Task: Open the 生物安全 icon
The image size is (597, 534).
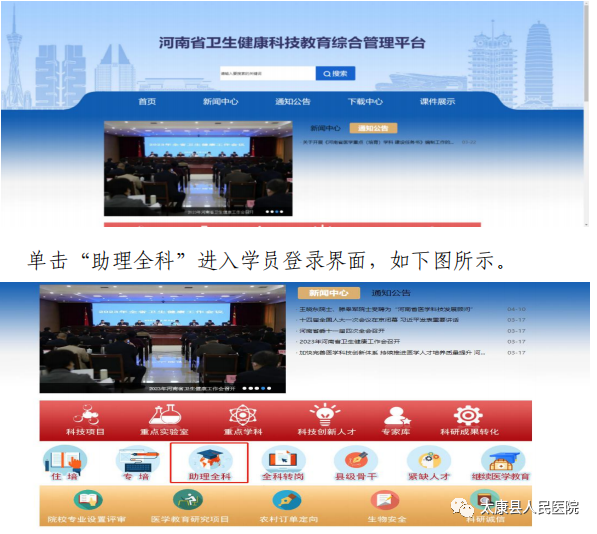Action: click(385, 500)
